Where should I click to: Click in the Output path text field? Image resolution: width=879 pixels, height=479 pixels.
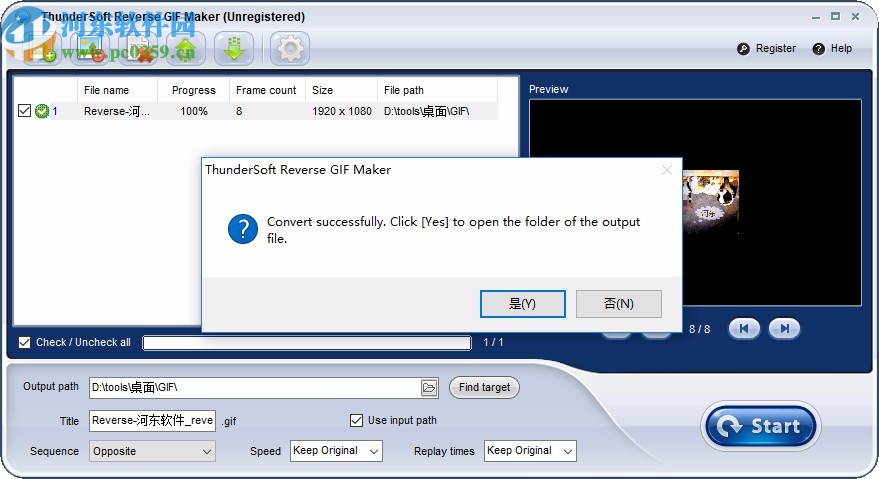255,388
